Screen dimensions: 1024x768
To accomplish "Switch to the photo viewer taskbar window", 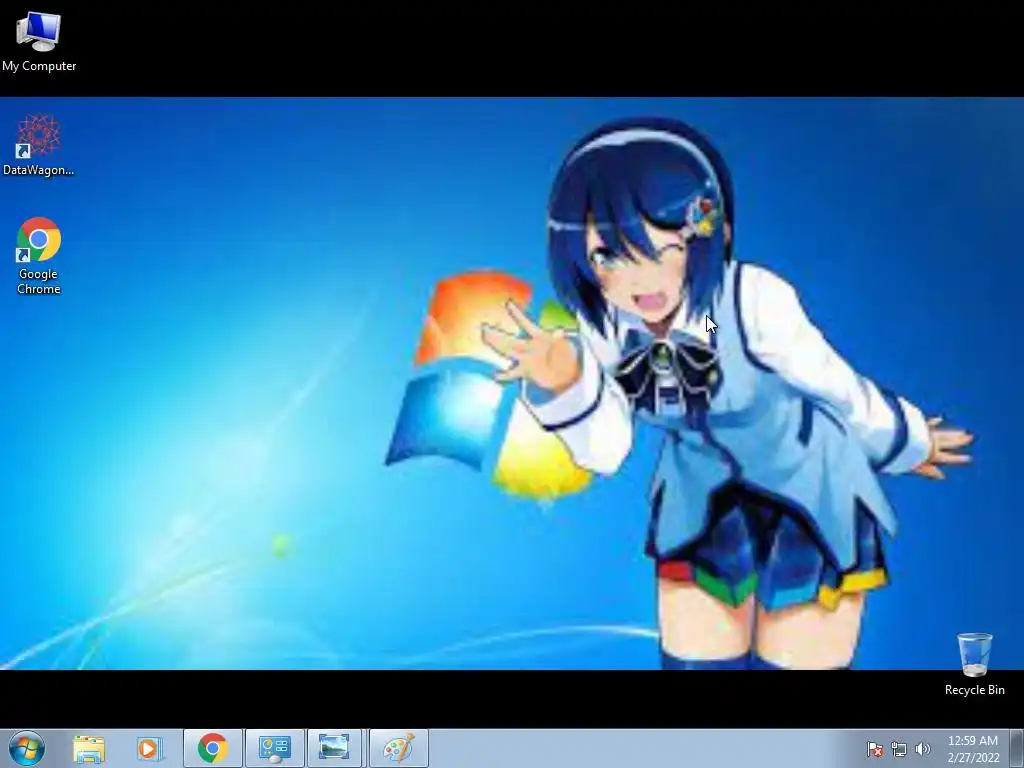I will pyautogui.click(x=334, y=748).
